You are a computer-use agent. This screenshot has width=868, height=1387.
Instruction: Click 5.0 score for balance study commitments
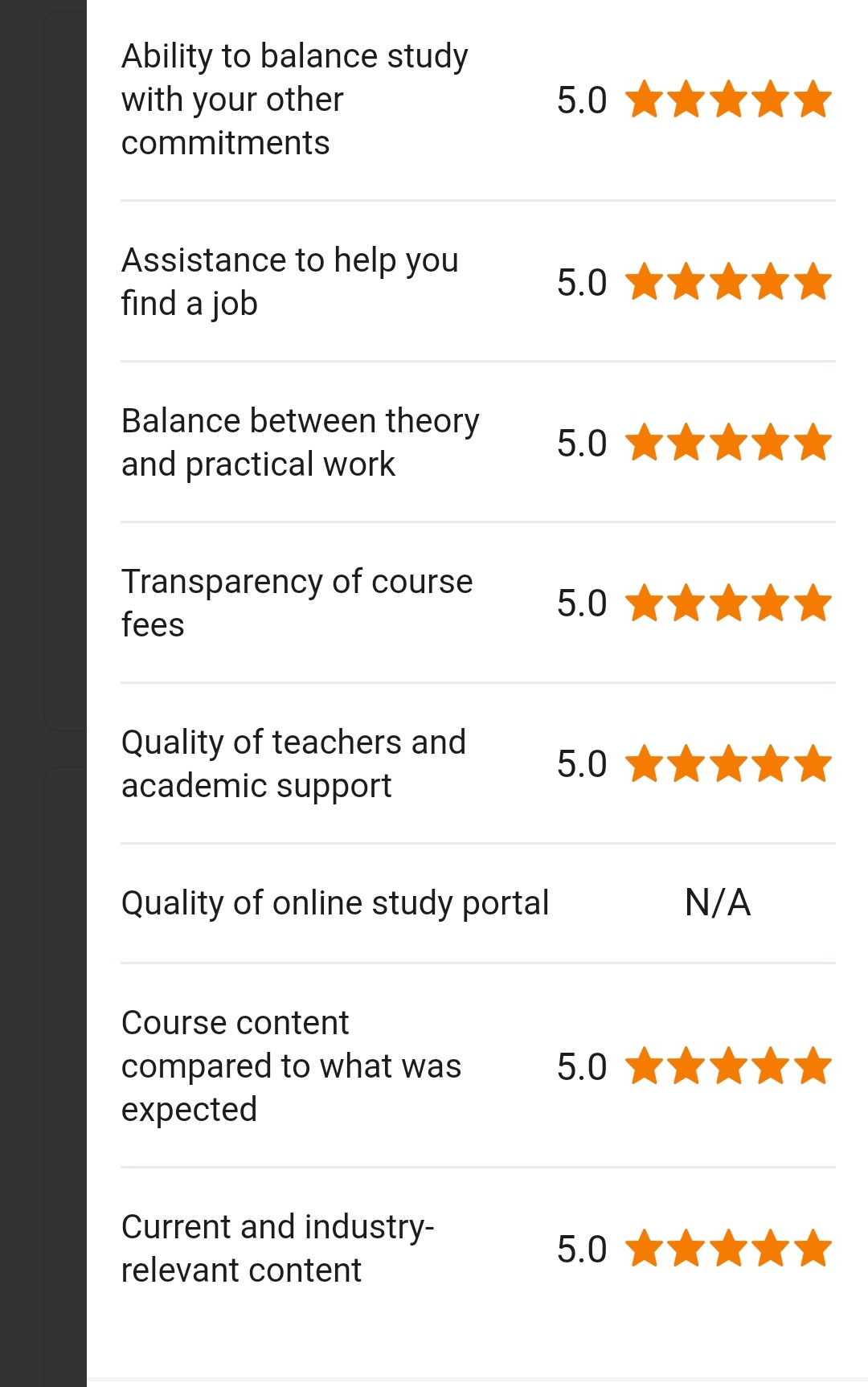pos(581,100)
